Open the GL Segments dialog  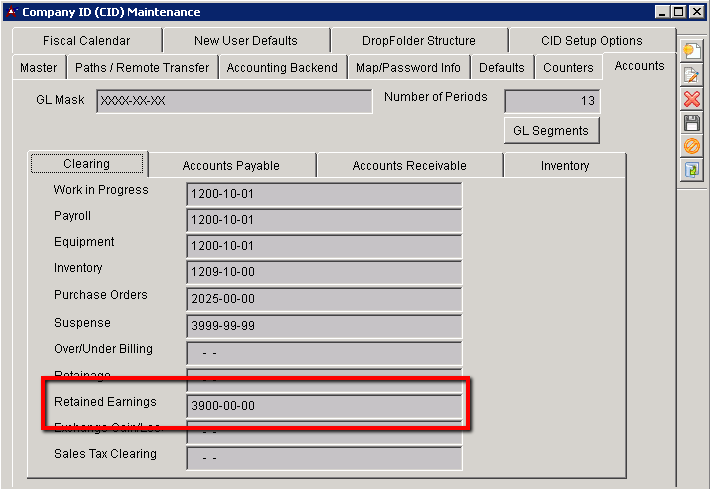[x=551, y=130]
